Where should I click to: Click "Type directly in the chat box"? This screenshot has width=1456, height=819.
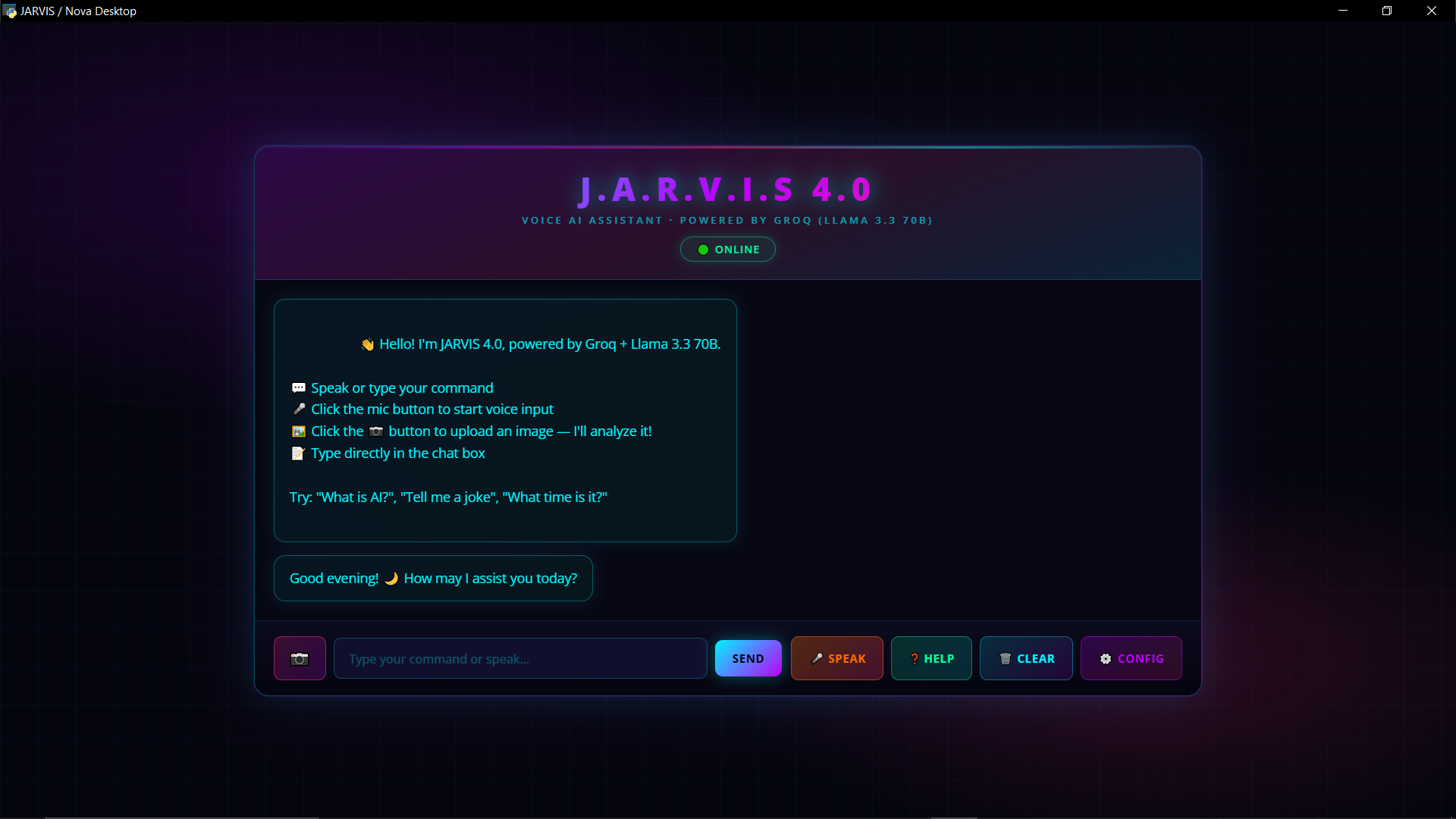click(398, 453)
